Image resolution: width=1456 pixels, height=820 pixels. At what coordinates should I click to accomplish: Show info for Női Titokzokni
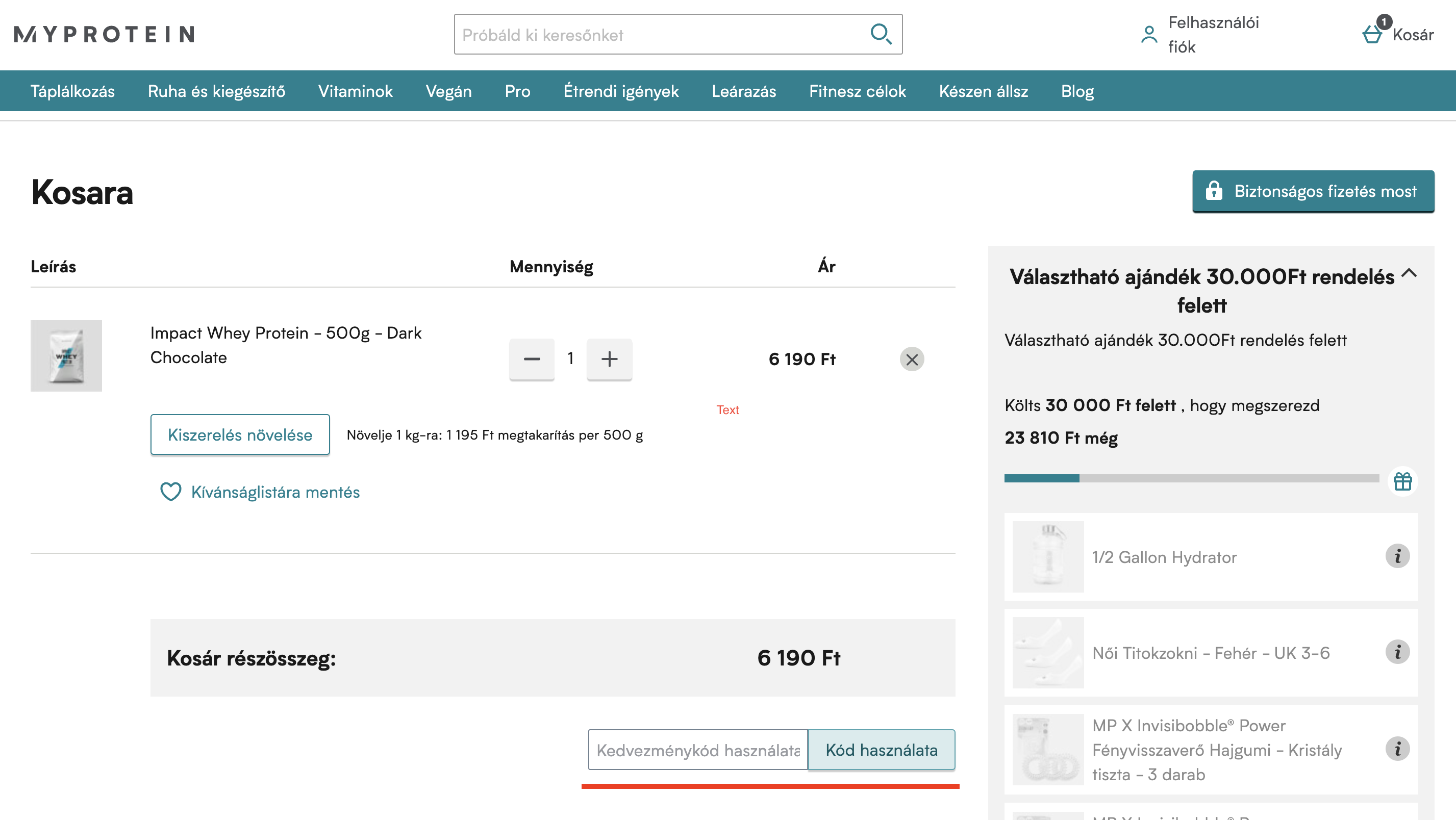(1397, 652)
